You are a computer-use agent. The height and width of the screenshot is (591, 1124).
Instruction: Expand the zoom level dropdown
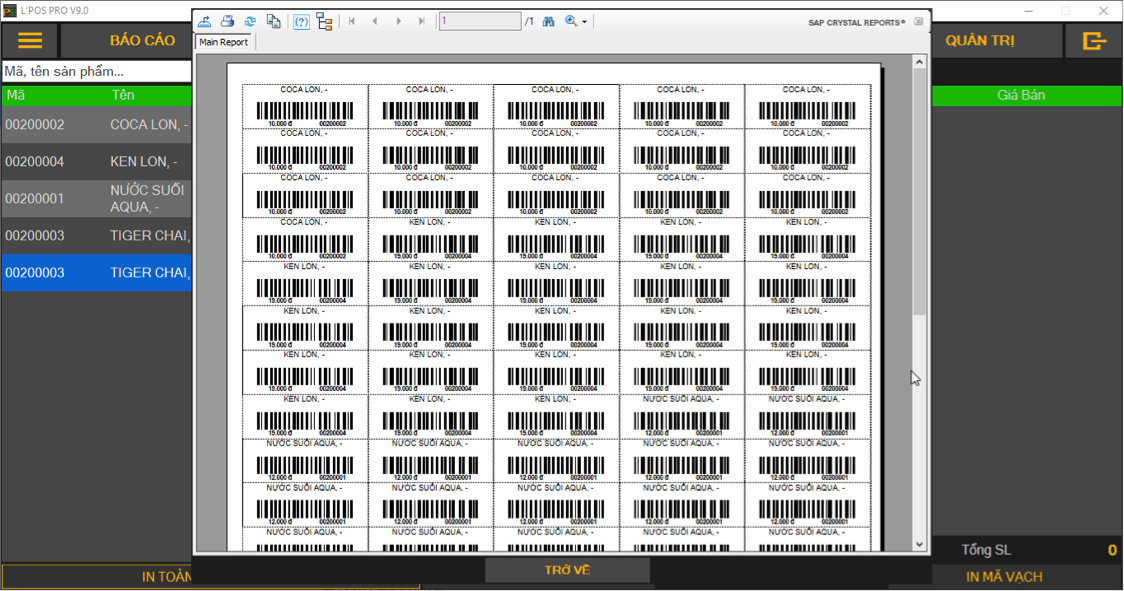(585, 21)
